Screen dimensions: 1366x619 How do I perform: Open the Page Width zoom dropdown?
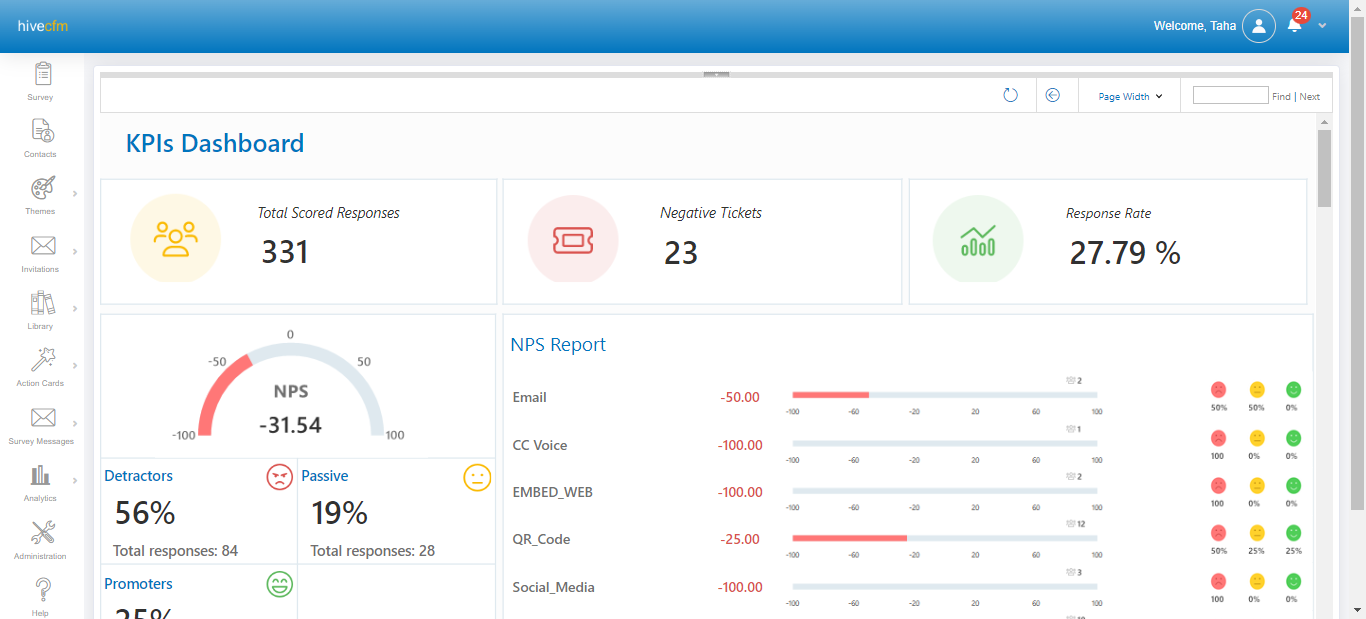point(1130,97)
